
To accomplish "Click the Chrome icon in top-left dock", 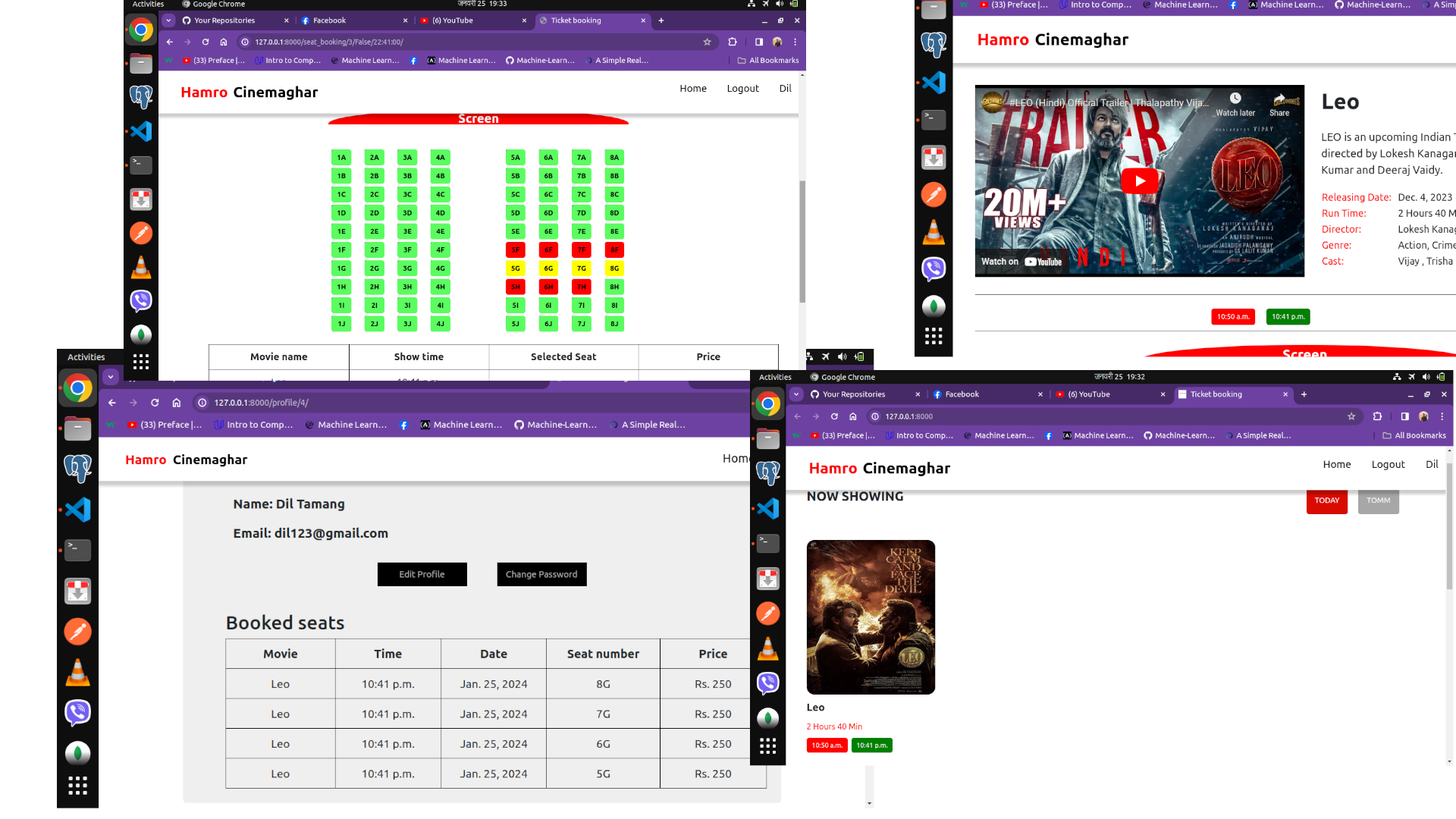I will pyautogui.click(x=141, y=30).
